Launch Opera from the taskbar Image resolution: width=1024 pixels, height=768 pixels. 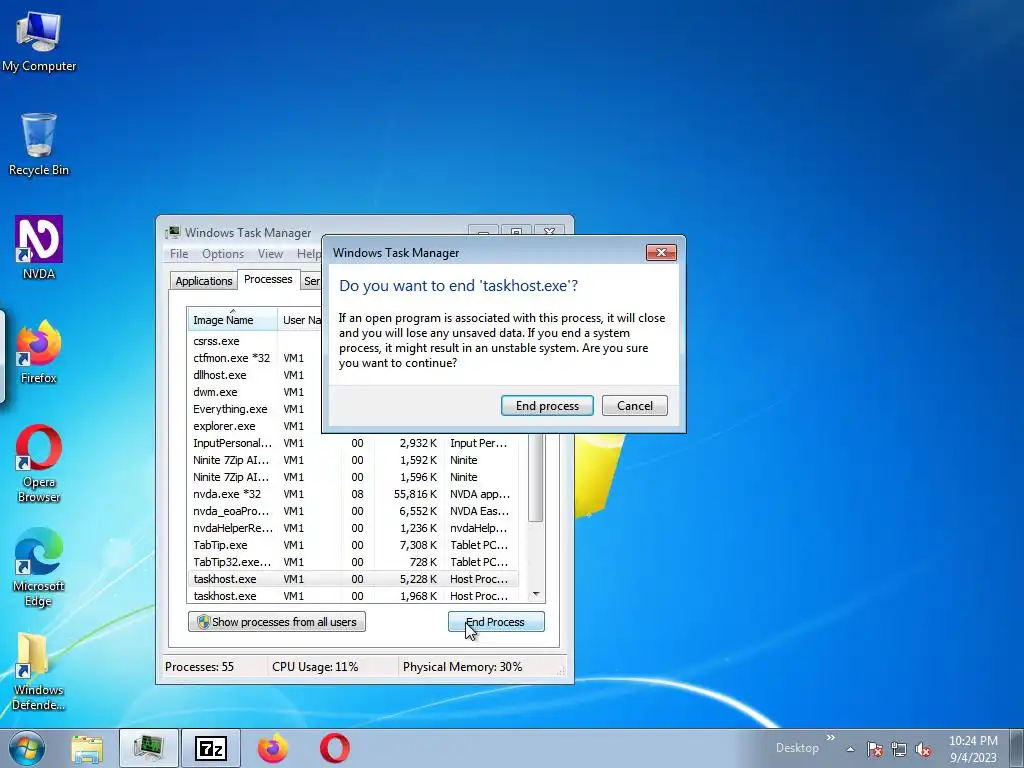click(334, 748)
